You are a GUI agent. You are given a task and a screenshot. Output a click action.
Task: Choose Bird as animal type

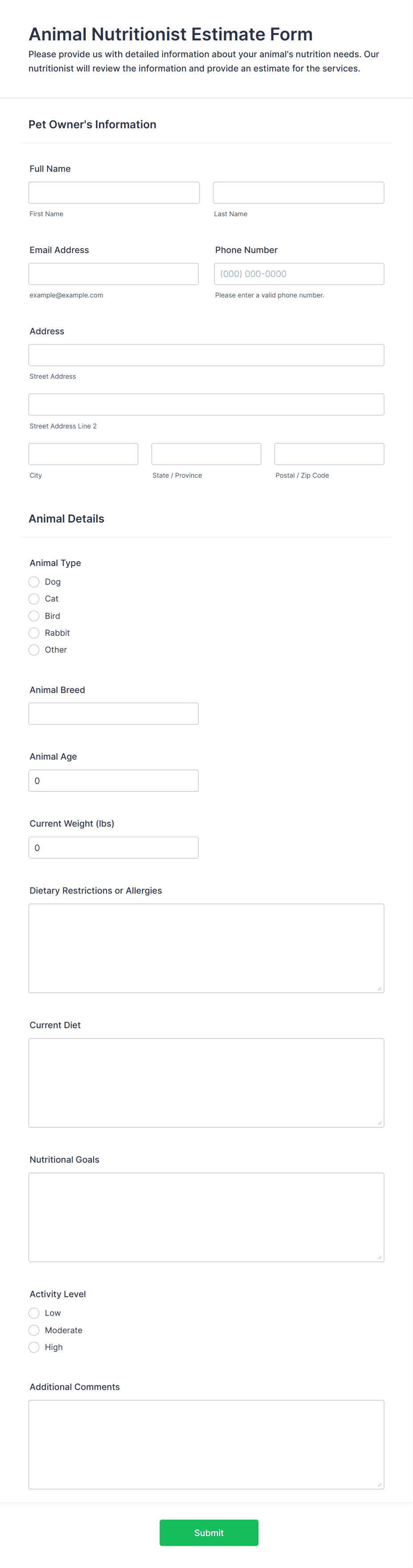coord(34,616)
